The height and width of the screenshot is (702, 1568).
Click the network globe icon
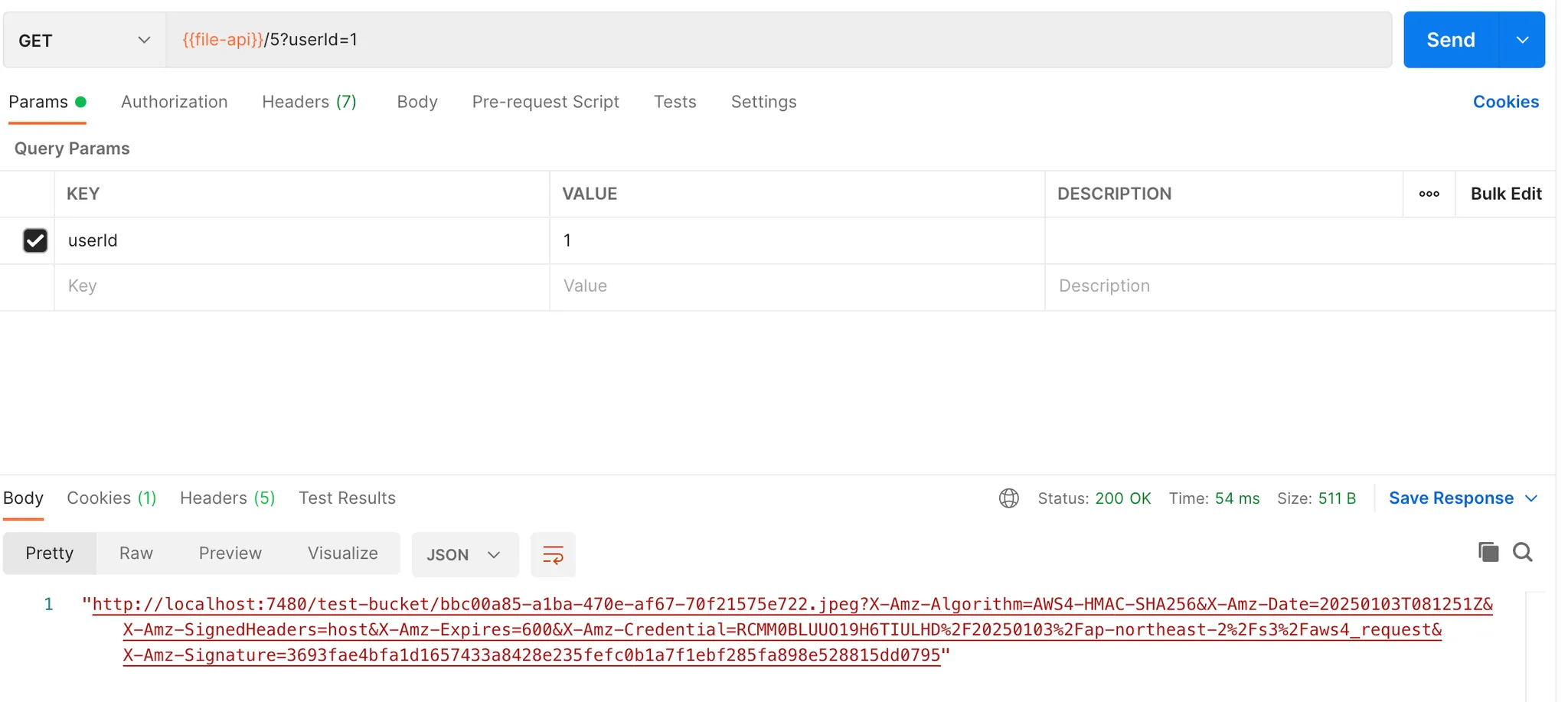click(1009, 498)
